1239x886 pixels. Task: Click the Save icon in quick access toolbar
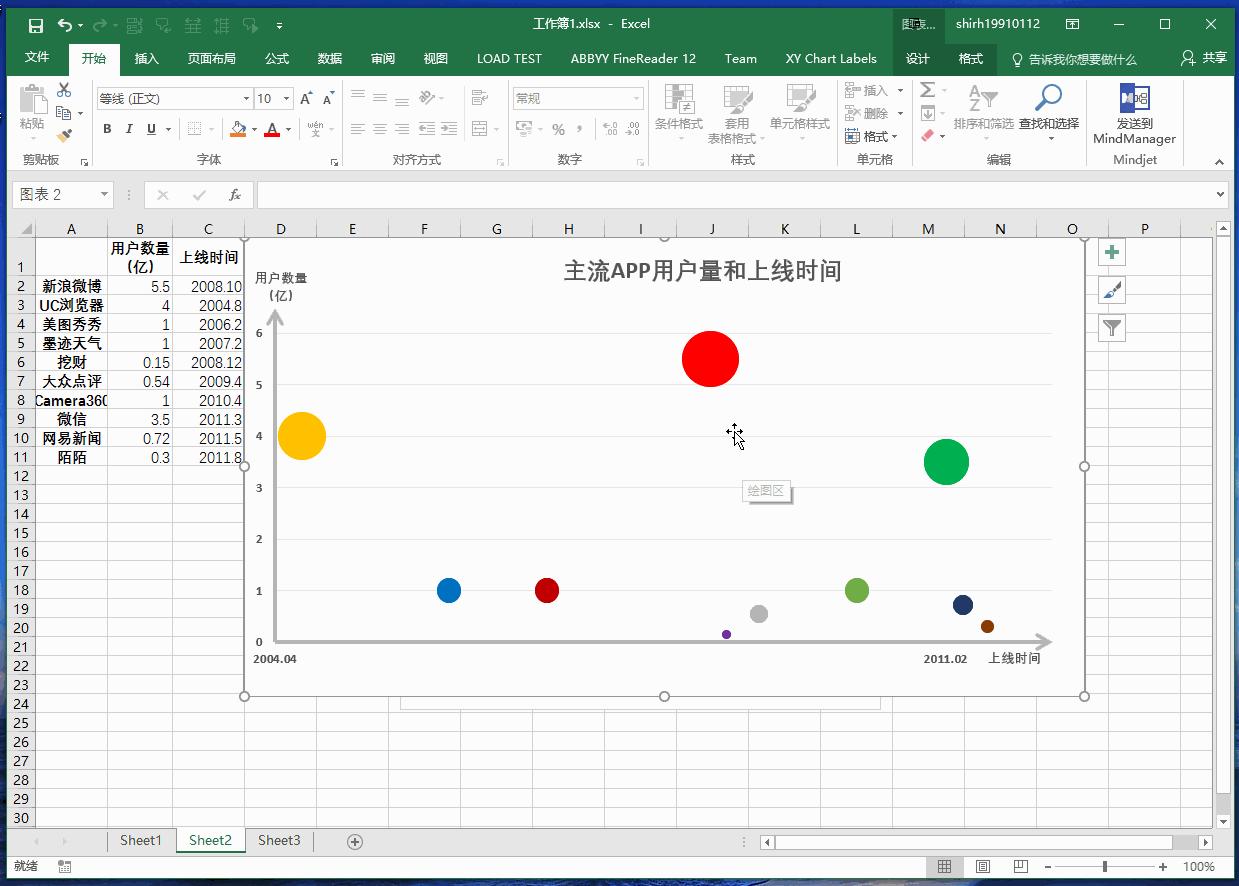pyautogui.click(x=36, y=25)
